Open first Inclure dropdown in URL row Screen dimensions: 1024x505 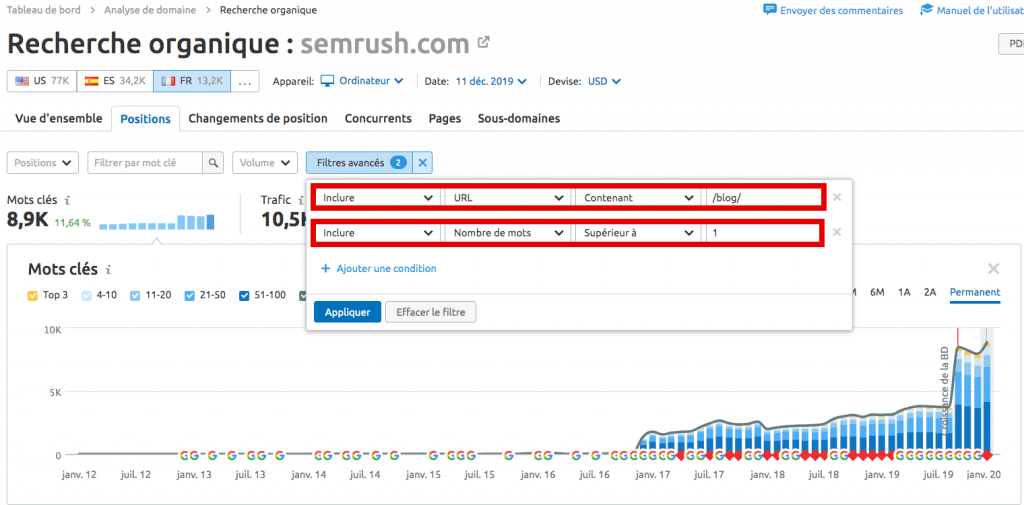coord(377,197)
